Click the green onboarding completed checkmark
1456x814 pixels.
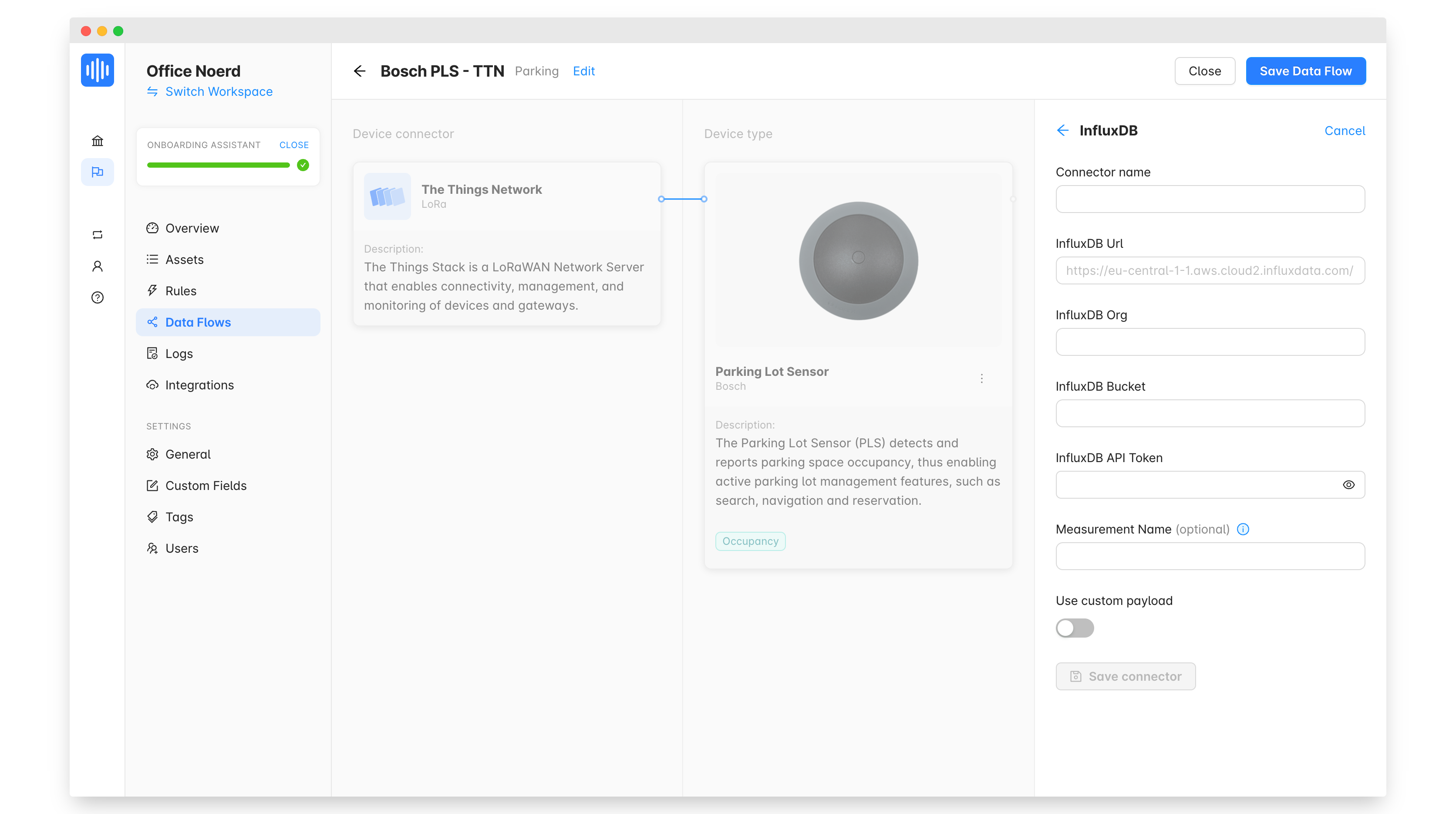coord(303,165)
